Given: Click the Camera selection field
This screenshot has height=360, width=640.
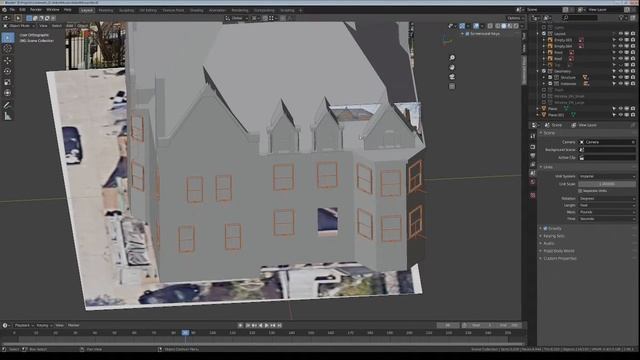Looking at the screenshot, I should pos(607,142).
